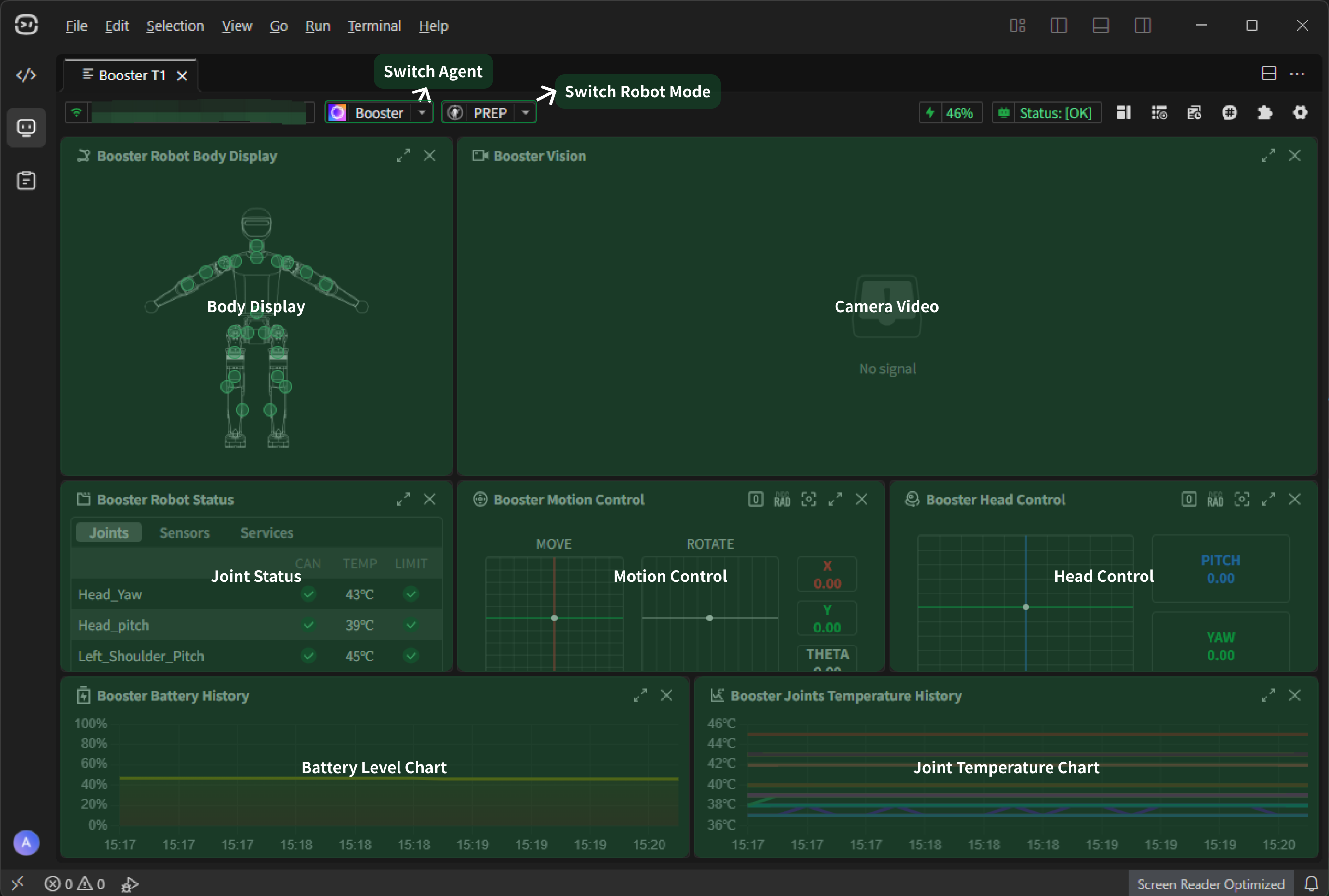The image size is (1329, 896).
Task: Open the Booster agent dropdown arrow
Action: coord(422,113)
